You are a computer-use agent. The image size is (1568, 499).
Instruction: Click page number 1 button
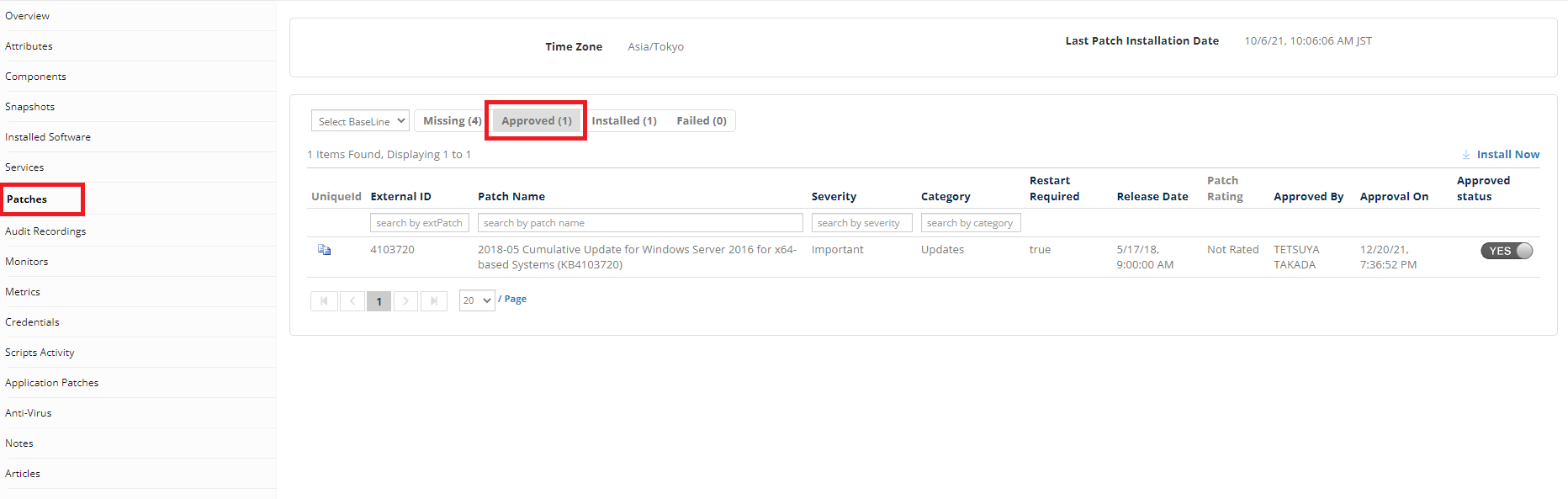tap(379, 301)
